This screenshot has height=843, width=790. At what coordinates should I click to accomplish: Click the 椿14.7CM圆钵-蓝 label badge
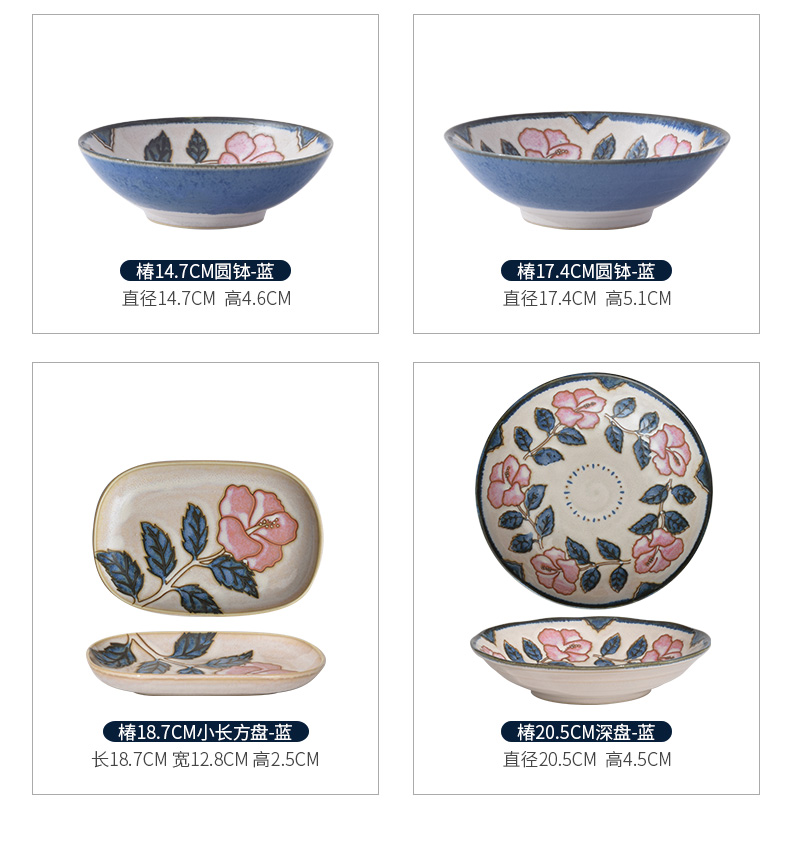(205, 271)
